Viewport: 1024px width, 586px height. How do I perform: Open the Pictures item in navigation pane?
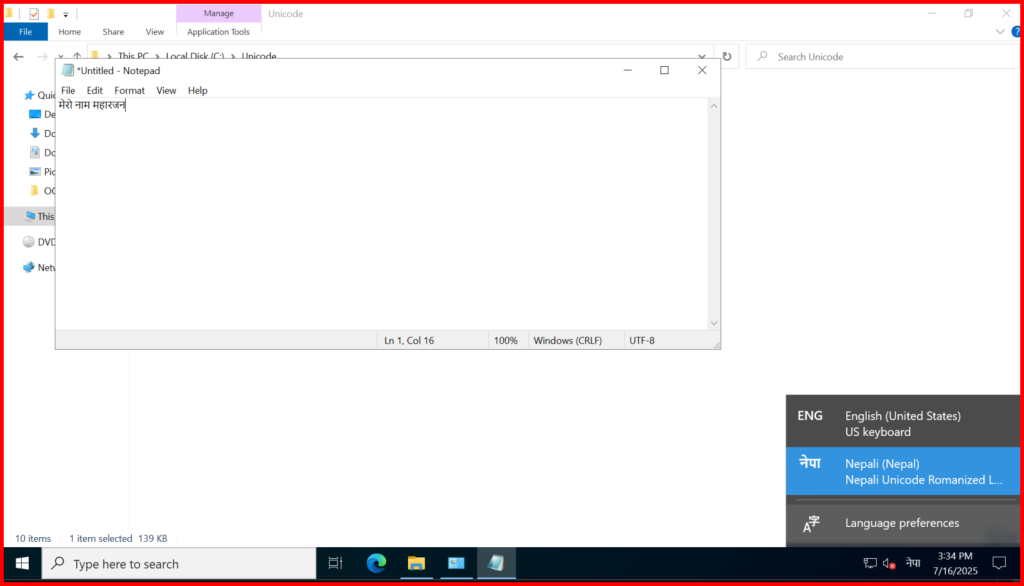coord(42,172)
